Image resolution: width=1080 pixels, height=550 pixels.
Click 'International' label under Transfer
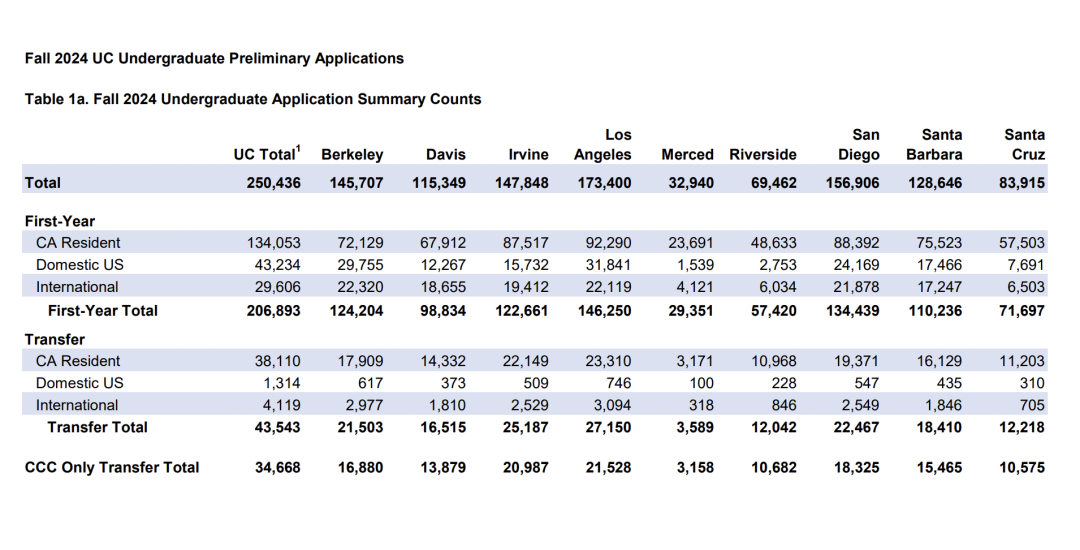coord(77,405)
